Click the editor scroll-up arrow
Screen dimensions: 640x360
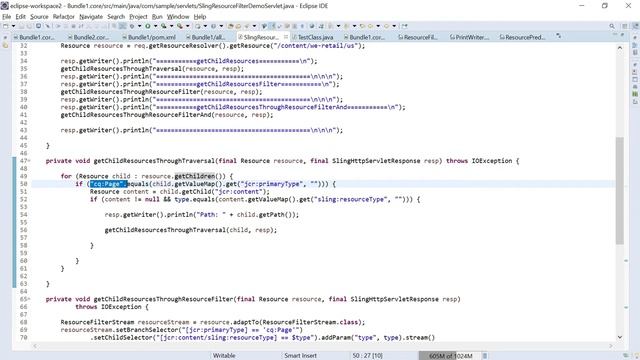pos(620,48)
